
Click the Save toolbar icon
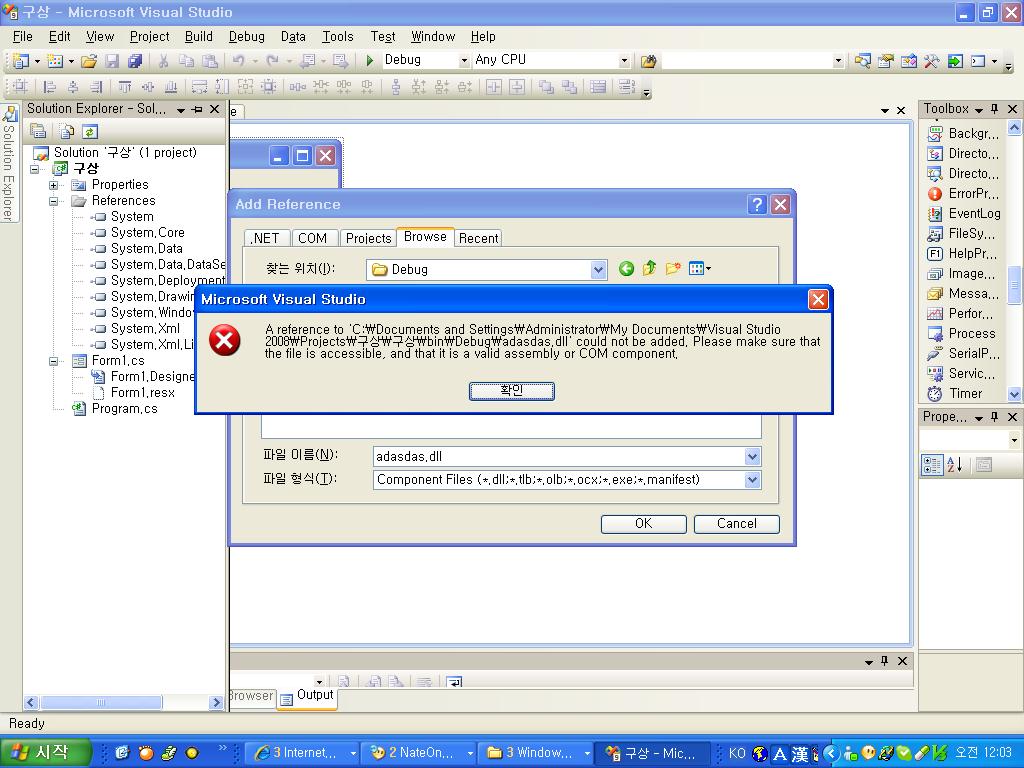[x=112, y=61]
